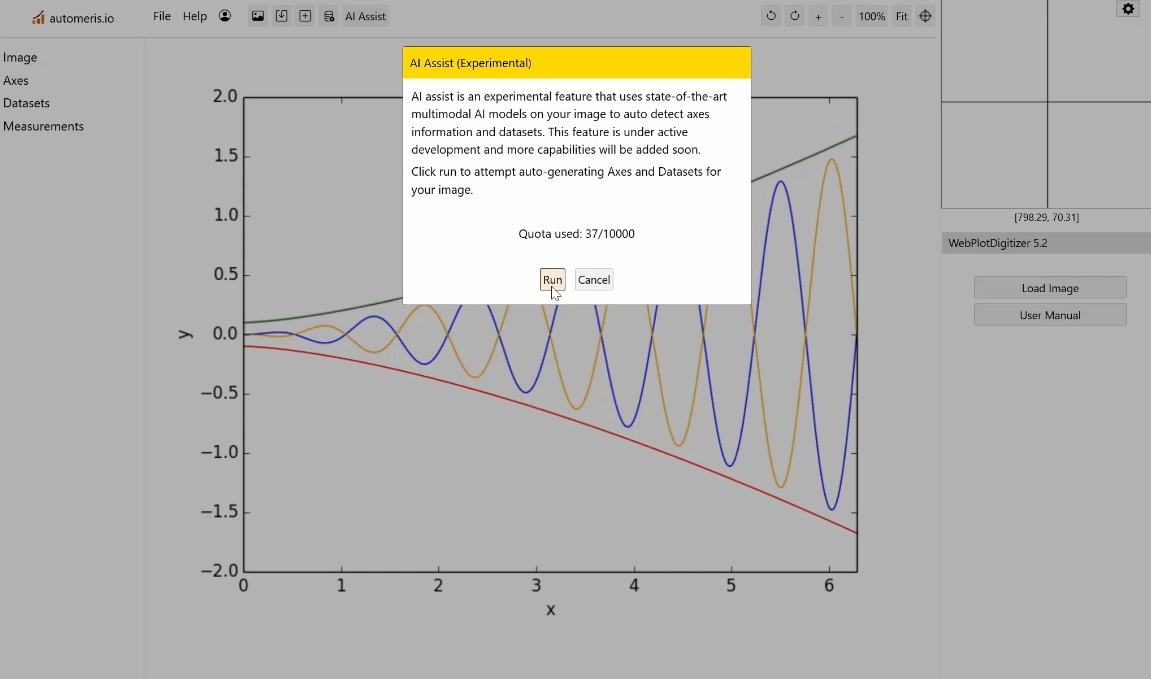Open the Help menu
This screenshot has height=679, width=1151.
[x=195, y=16]
